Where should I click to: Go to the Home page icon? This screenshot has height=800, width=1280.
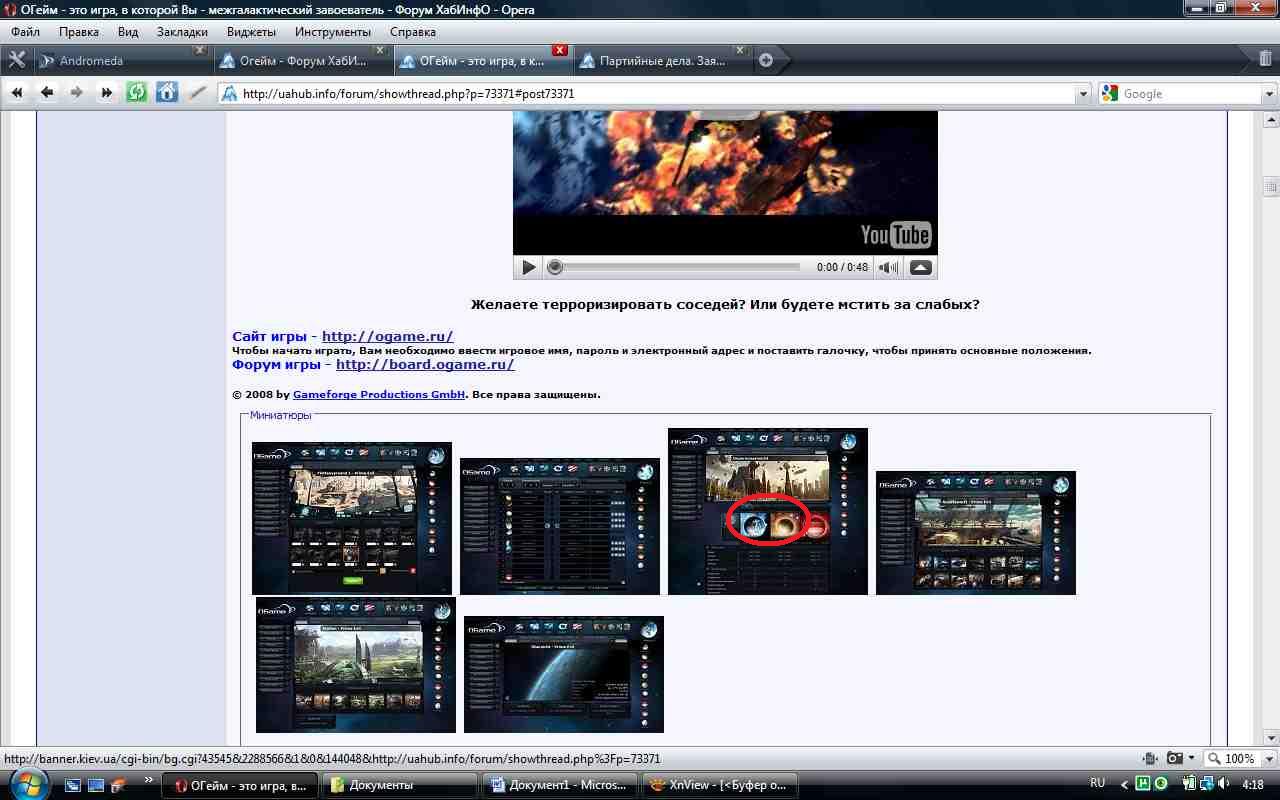tap(167, 93)
